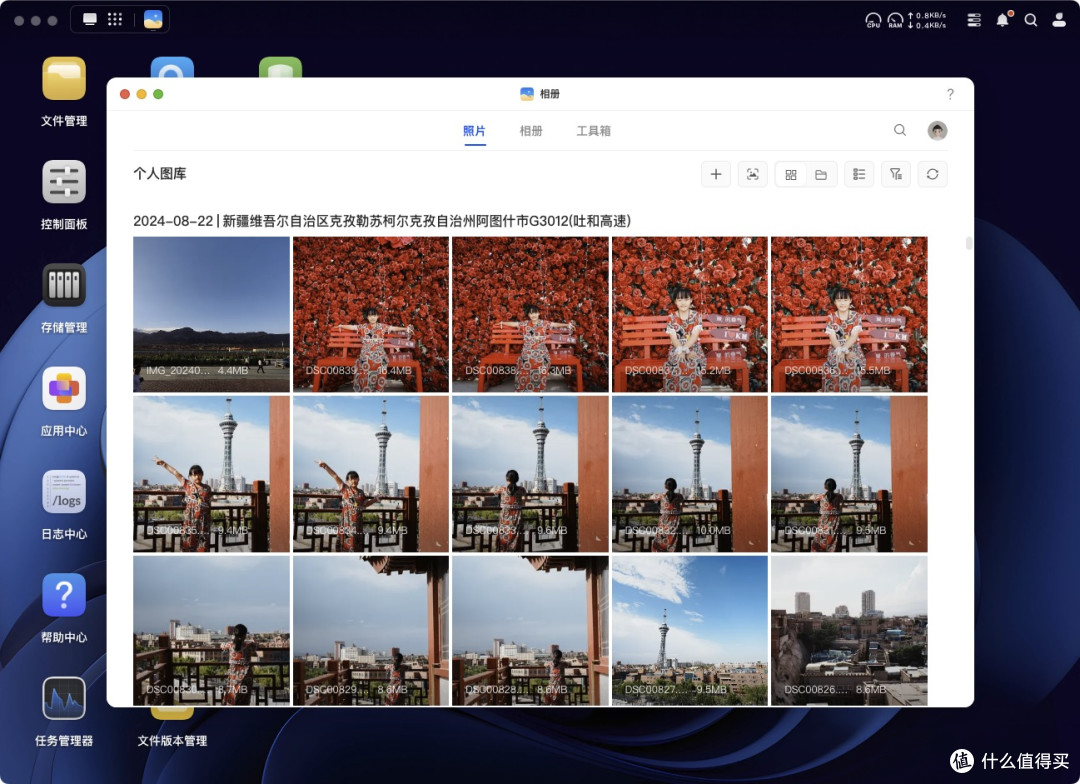This screenshot has width=1080, height=784.
Task: Open 帮助中心 question mark icon
Action: coord(64,595)
